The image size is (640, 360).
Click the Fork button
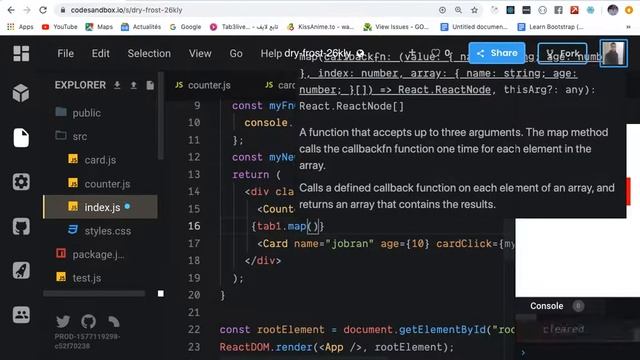[562, 53]
